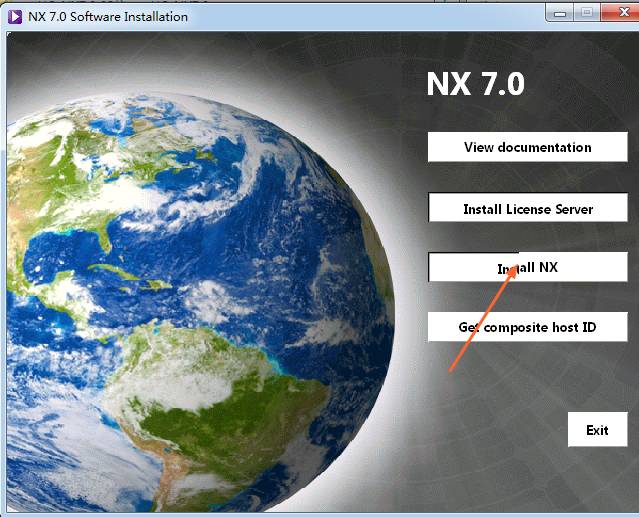The image size is (639, 517).
Task: Select Get composite host ID
Action: click(527, 327)
